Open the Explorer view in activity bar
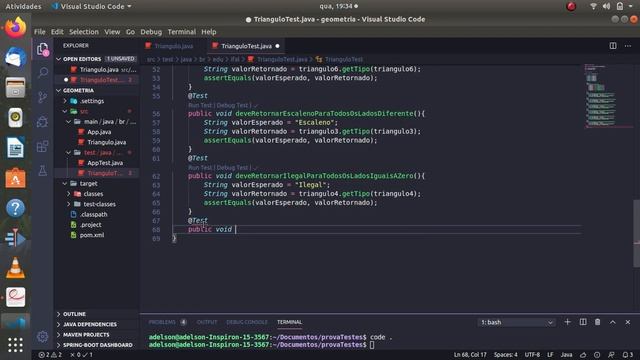This screenshot has width=640, height=360. (42, 49)
